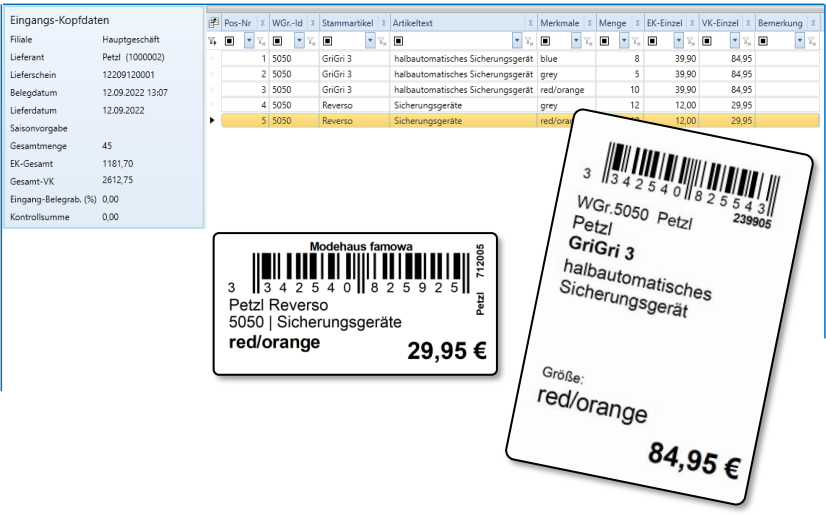Click the sigma summary icon for Merkmale column
Viewport: 826px width, 515px height.
(589, 23)
